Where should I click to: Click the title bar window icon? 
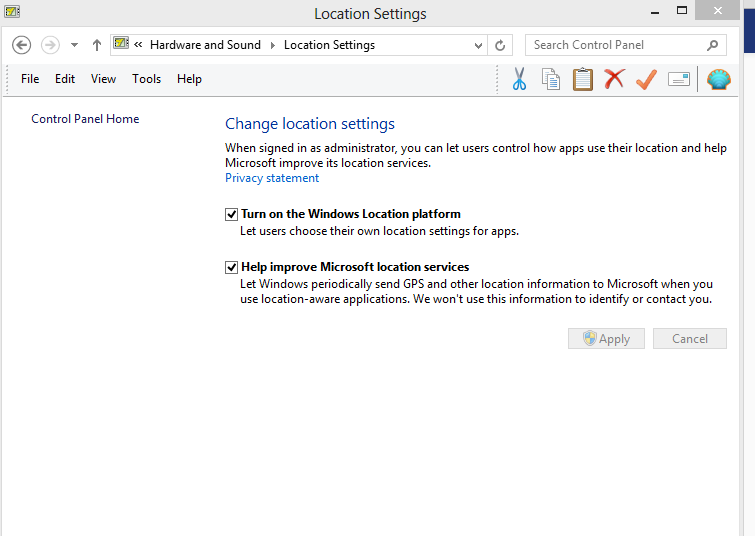click(12, 11)
